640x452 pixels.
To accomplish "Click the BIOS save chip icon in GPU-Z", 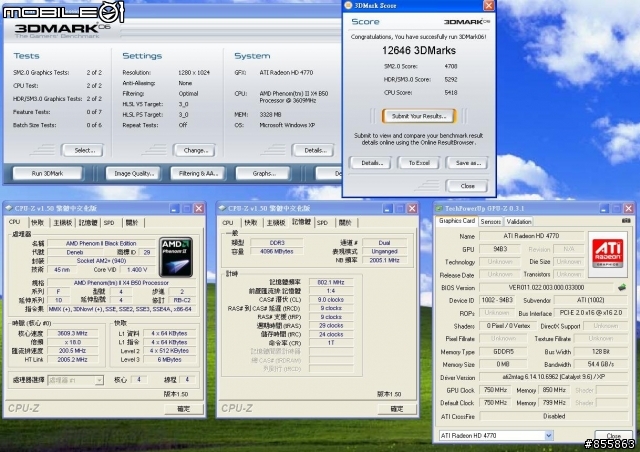I will 622,287.
